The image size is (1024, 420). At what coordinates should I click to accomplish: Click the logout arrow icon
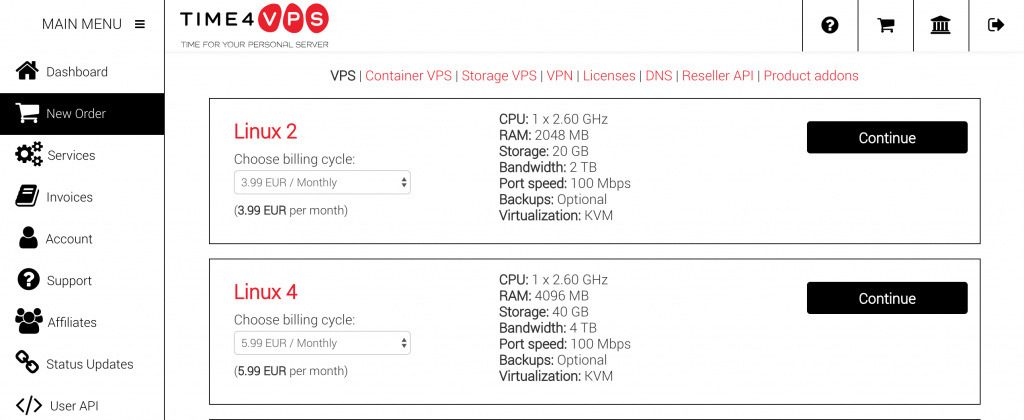(x=995, y=25)
